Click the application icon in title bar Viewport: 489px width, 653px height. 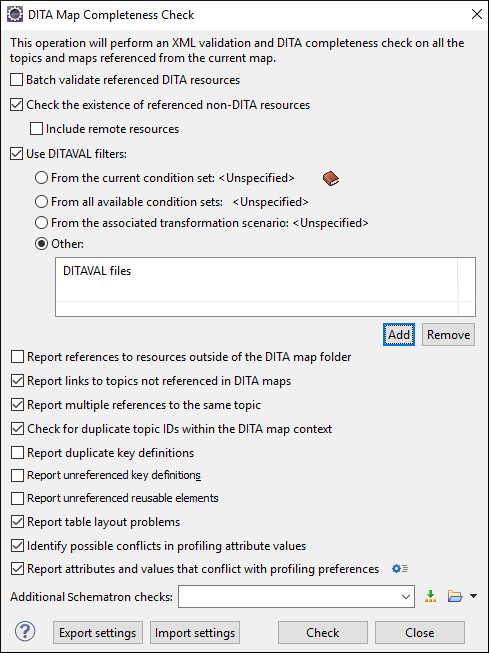pyautogui.click(x=15, y=15)
